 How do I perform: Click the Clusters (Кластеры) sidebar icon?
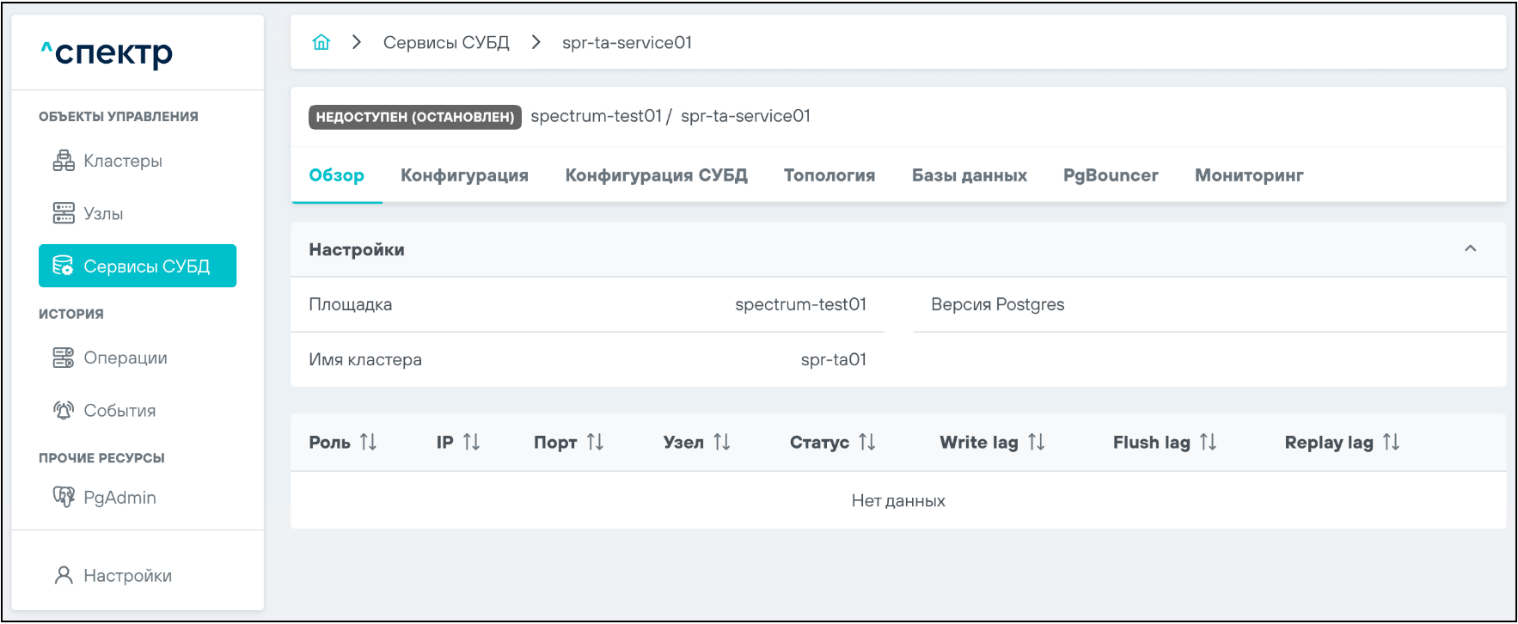(x=63, y=161)
